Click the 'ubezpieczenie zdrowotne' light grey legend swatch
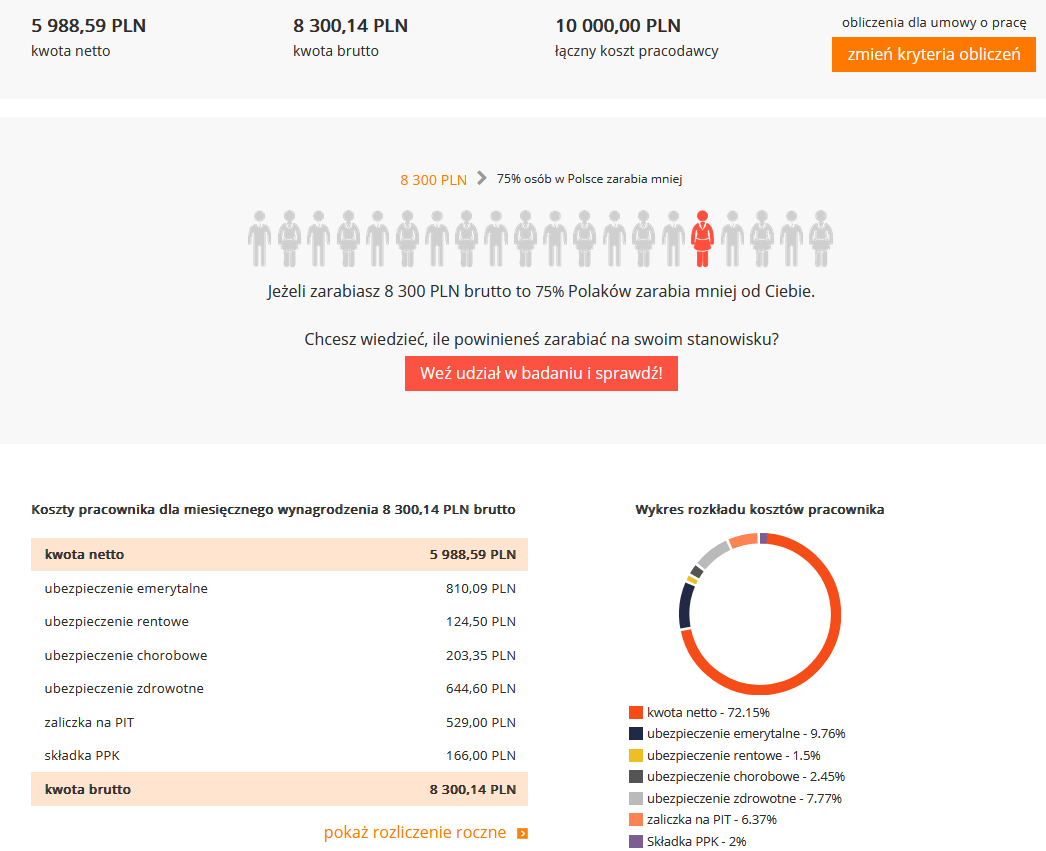The width and height of the screenshot is (1046, 851). 636,798
